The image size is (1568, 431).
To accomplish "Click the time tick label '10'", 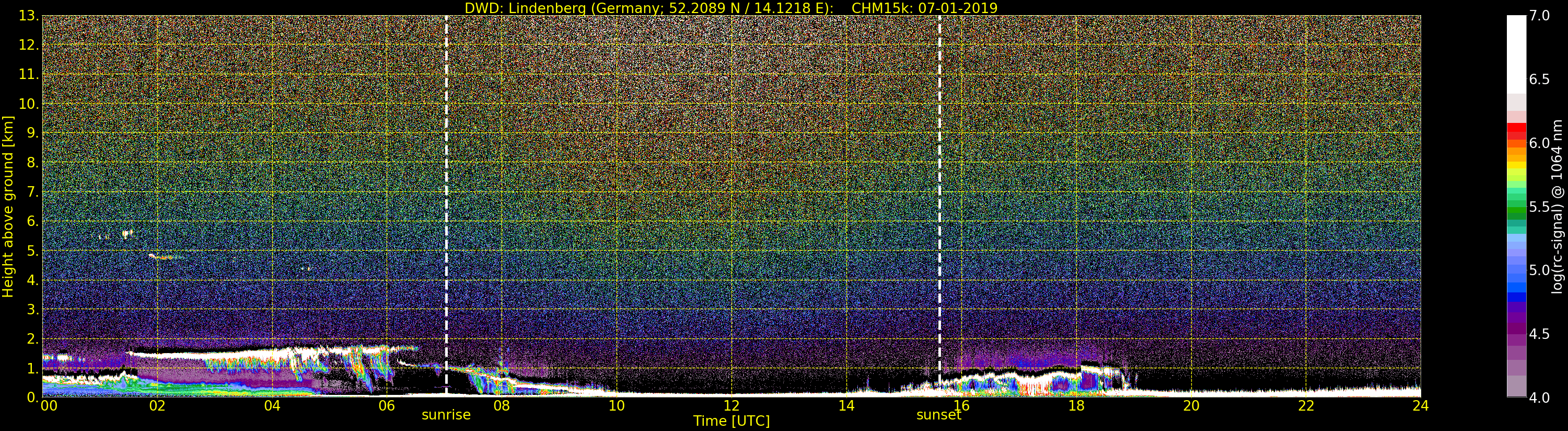I will pos(617,406).
